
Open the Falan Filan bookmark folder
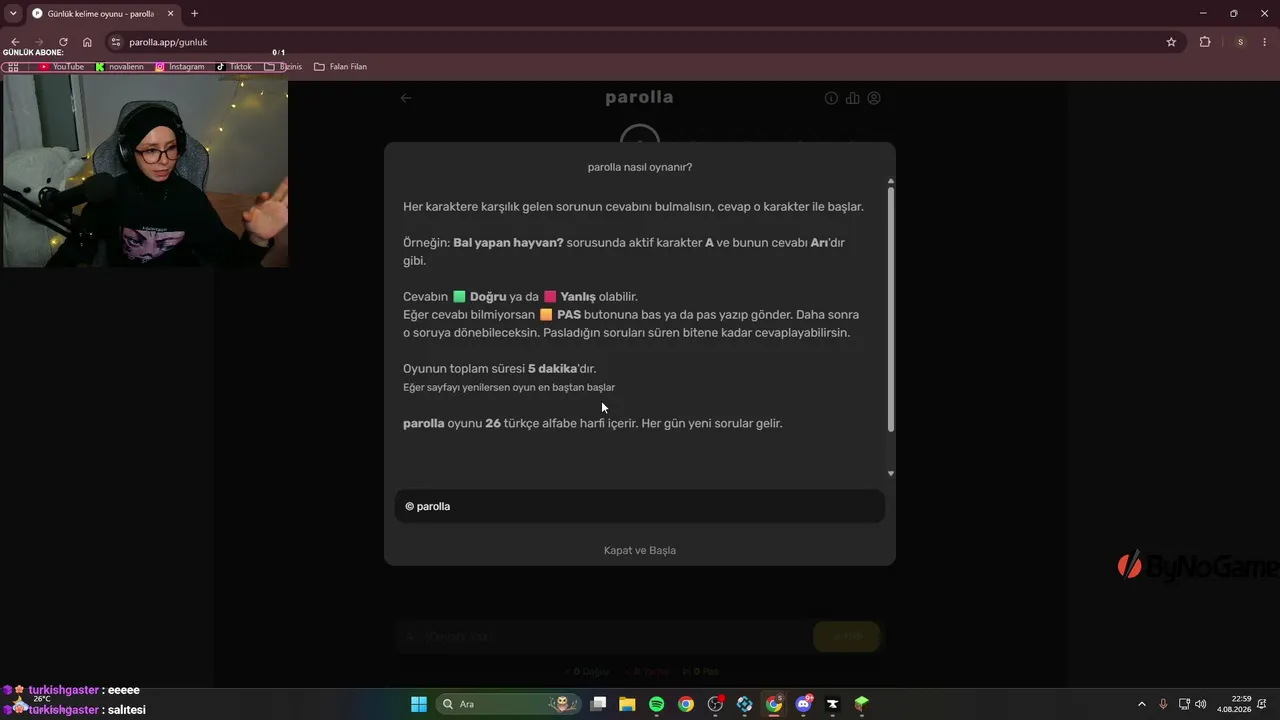(x=340, y=67)
